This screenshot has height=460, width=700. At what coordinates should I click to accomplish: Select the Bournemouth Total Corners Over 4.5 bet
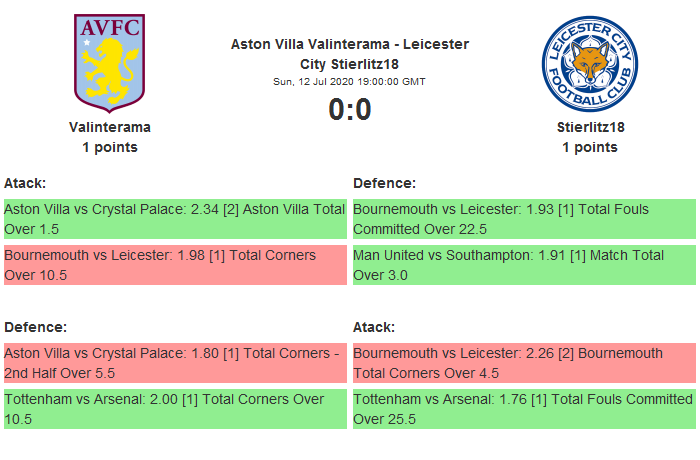pyautogui.click(x=524, y=363)
